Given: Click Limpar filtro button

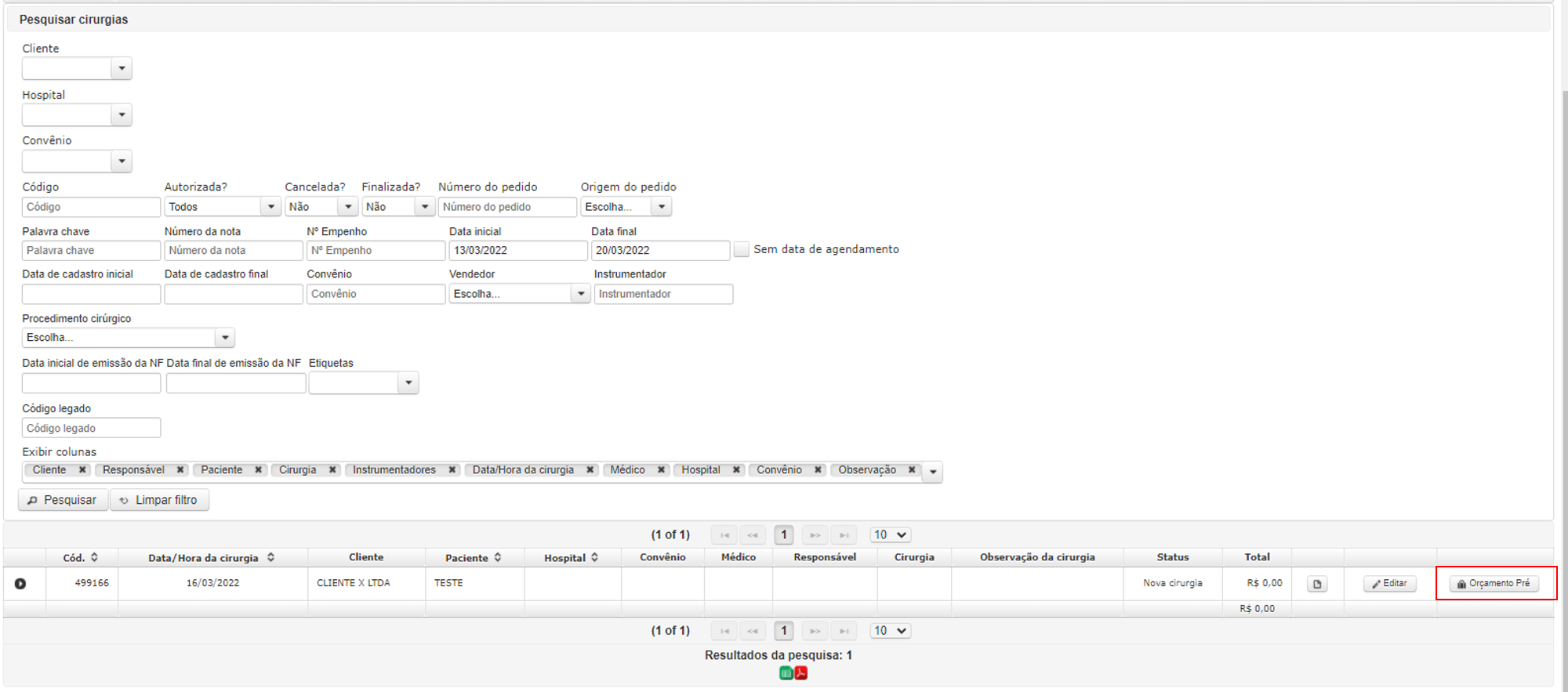Looking at the screenshot, I should [160, 500].
